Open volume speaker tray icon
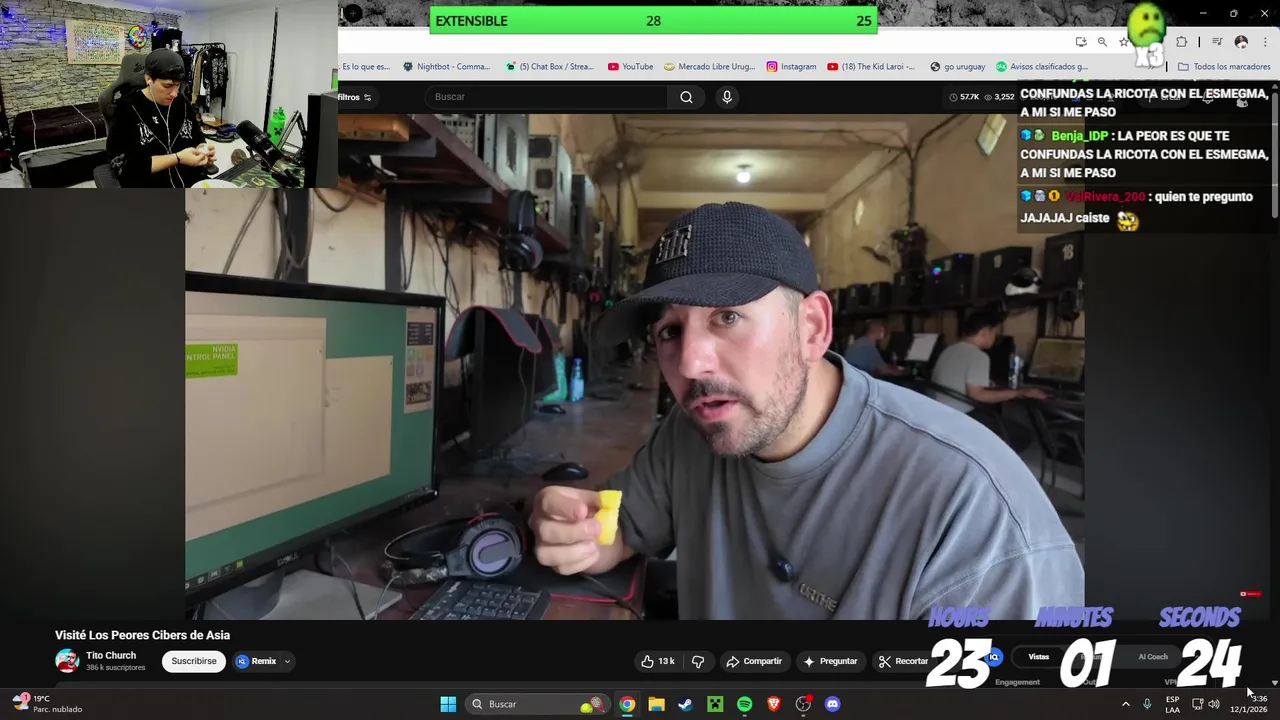 (1213, 704)
